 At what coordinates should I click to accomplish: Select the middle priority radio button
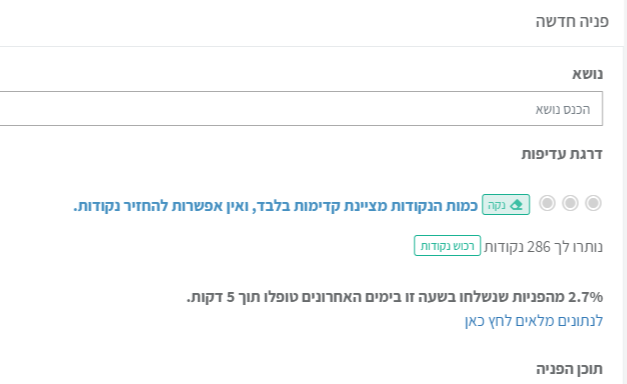click(x=570, y=203)
